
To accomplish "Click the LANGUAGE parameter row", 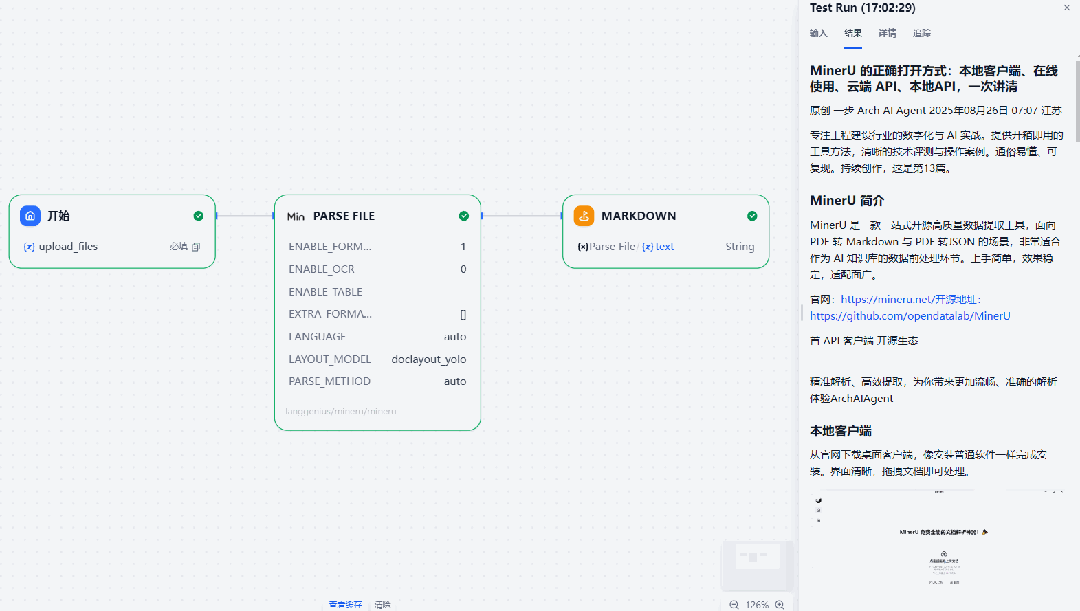I will point(377,337).
